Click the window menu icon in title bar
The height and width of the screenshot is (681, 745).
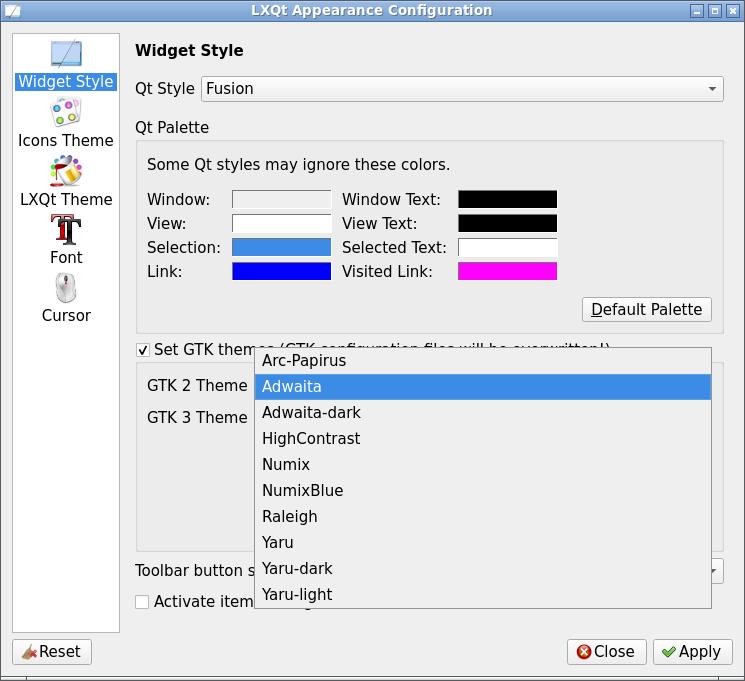coord(13,11)
